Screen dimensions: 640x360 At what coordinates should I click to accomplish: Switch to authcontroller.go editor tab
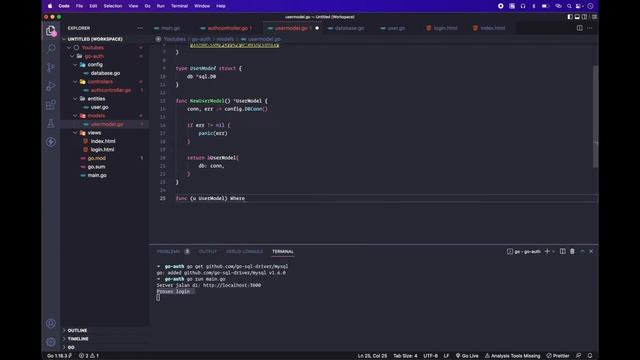[x=227, y=28]
